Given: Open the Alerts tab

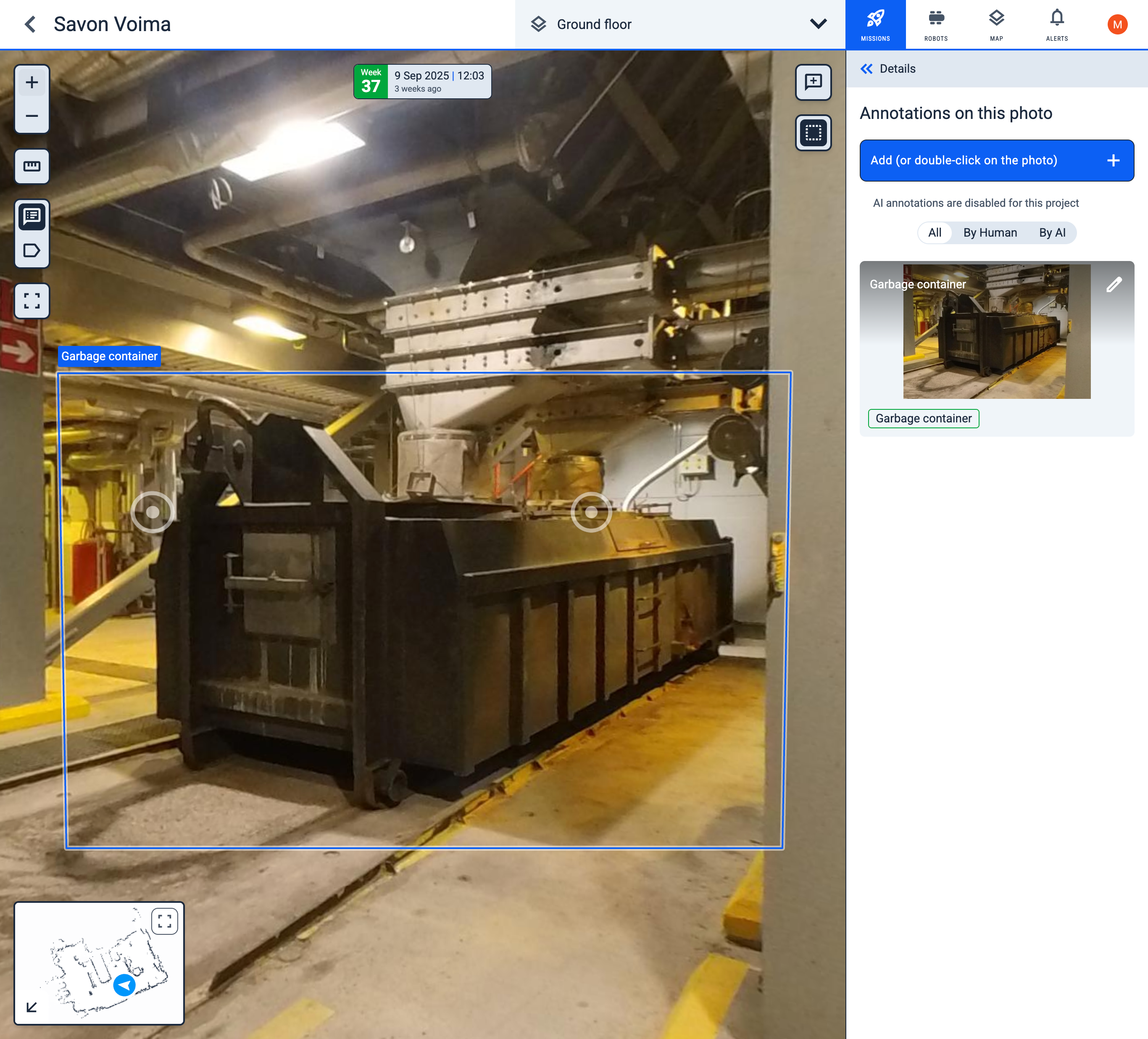Looking at the screenshot, I should (1056, 24).
